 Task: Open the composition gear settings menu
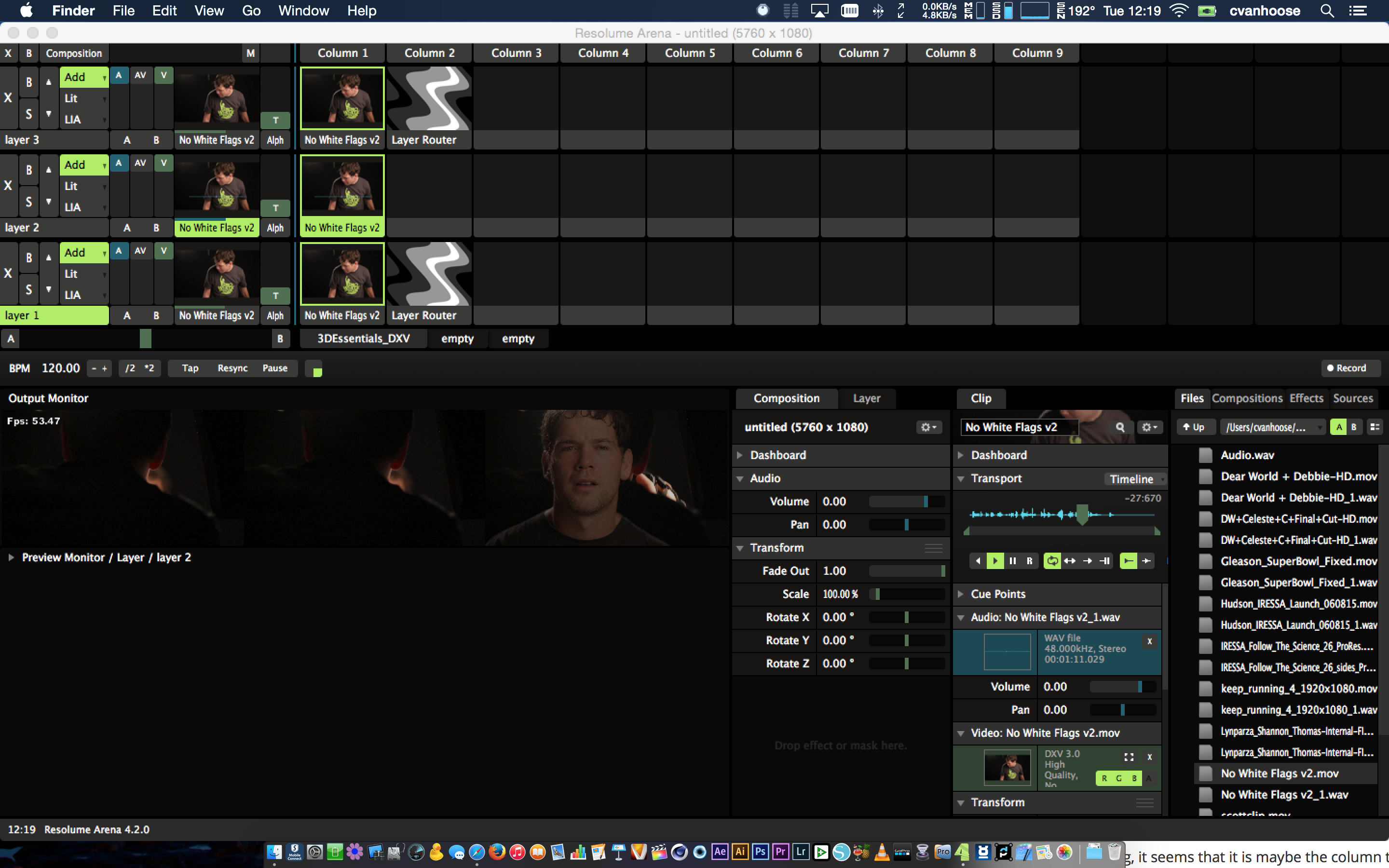click(x=928, y=427)
